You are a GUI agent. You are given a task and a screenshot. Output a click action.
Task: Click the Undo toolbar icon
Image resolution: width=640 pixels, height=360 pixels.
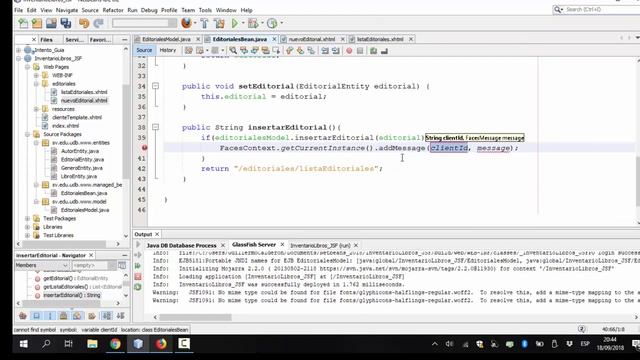[x=84, y=23]
